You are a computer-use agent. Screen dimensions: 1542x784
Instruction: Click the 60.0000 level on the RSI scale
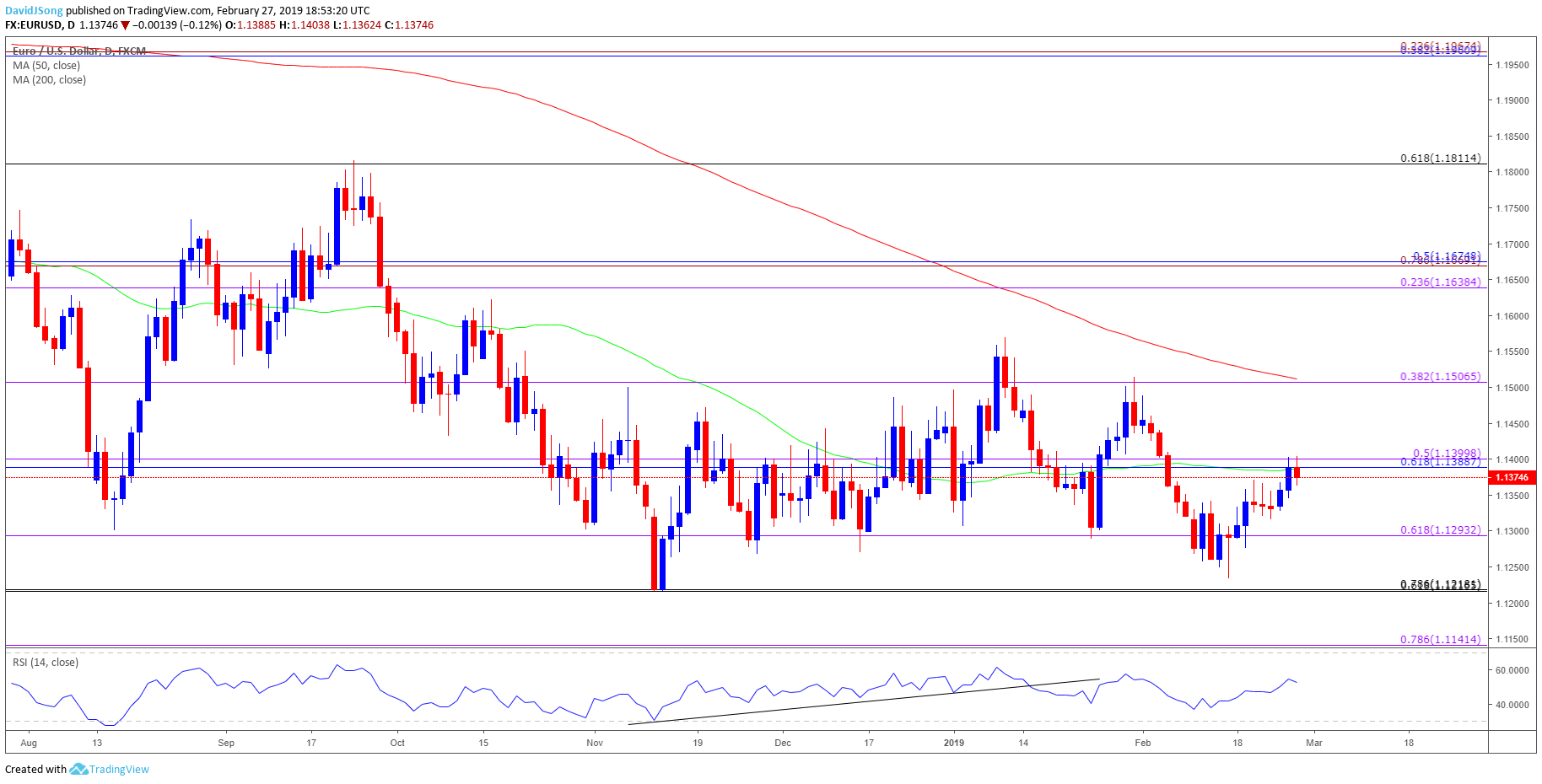[1512, 671]
